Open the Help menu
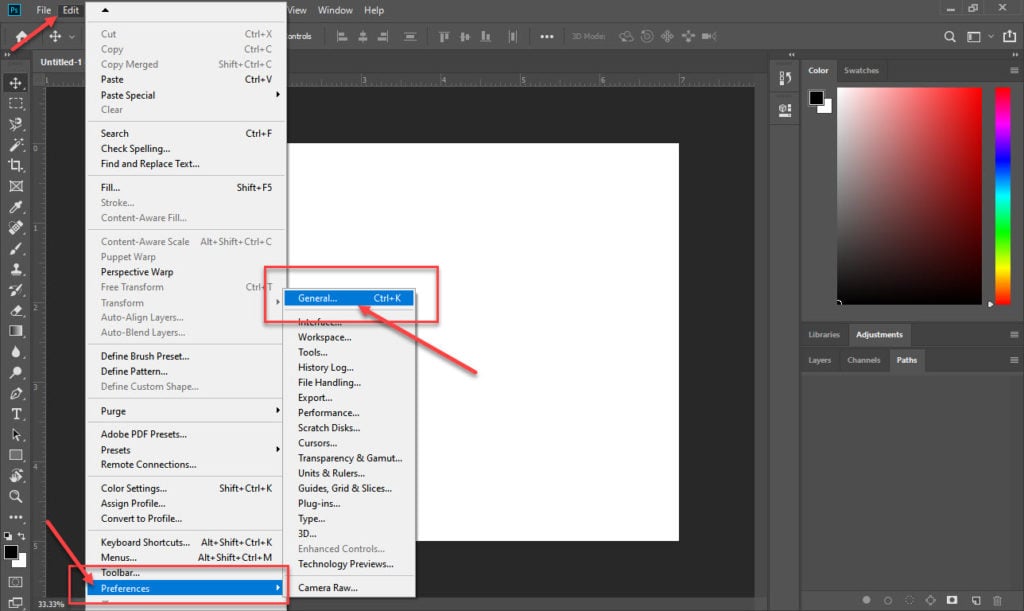1024x611 pixels. coord(374,10)
